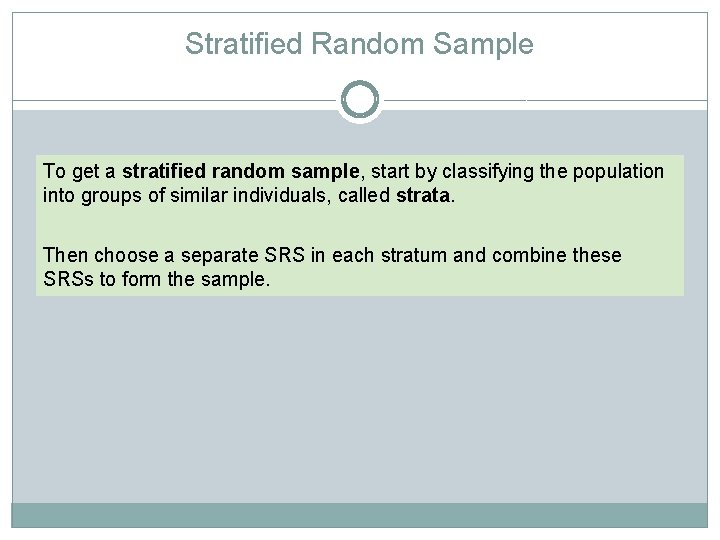This screenshot has width=720, height=540.
Task: Click the word separate before SRS
Action: click(x=218, y=255)
